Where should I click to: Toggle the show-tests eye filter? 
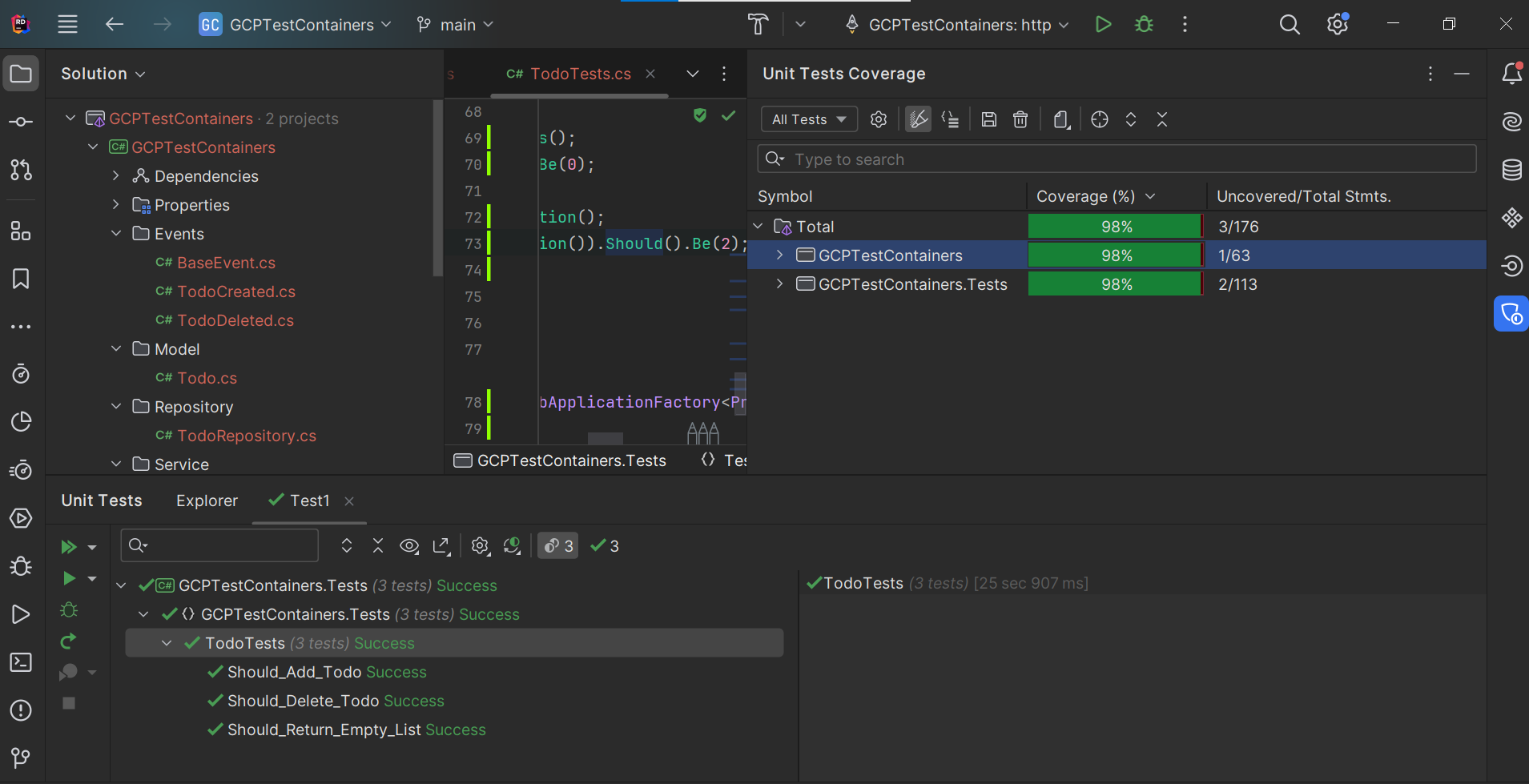(409, 546)
